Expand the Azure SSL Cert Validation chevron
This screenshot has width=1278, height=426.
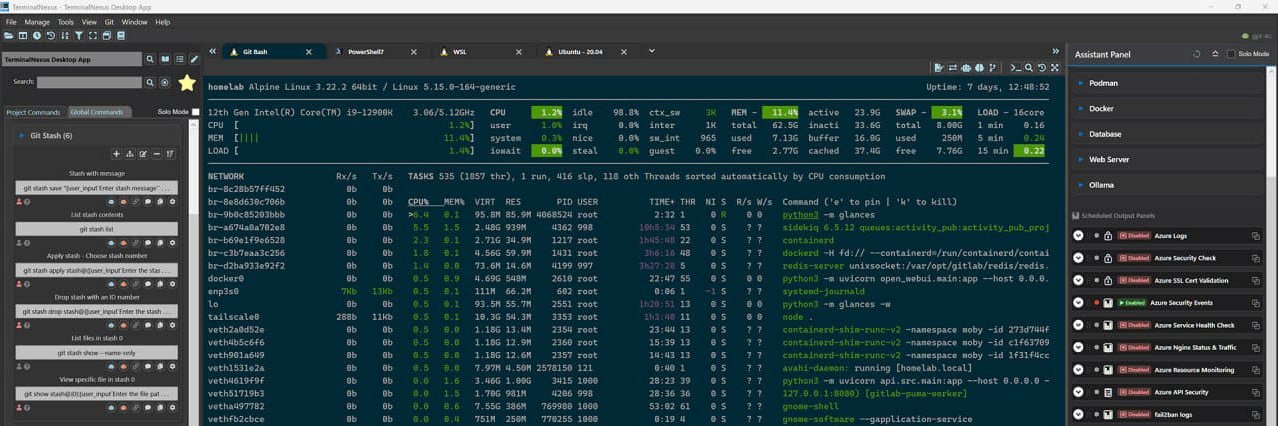click(1078, 281)
